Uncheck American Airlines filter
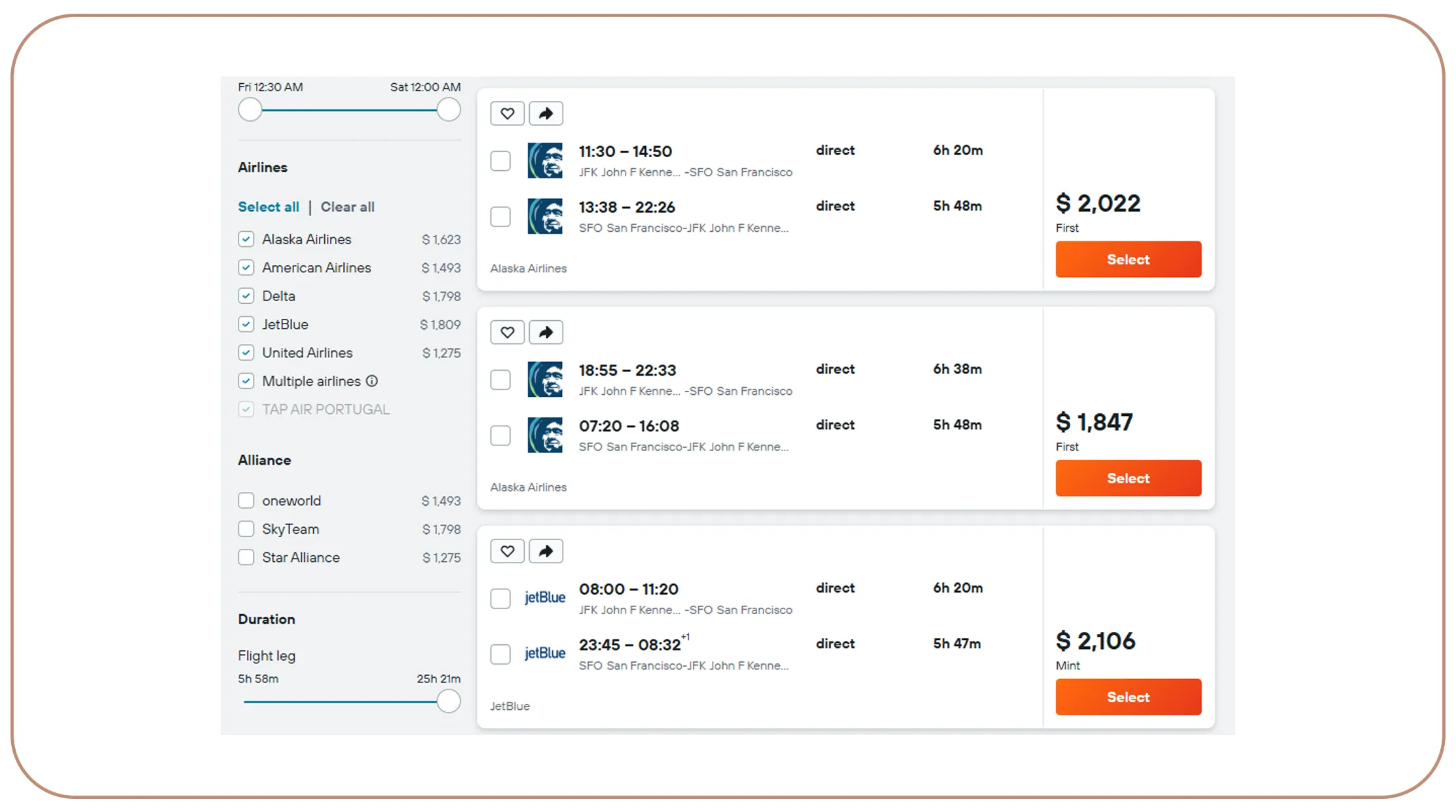Viewport: 1456px width, 812px height. (x=246, y=267)
